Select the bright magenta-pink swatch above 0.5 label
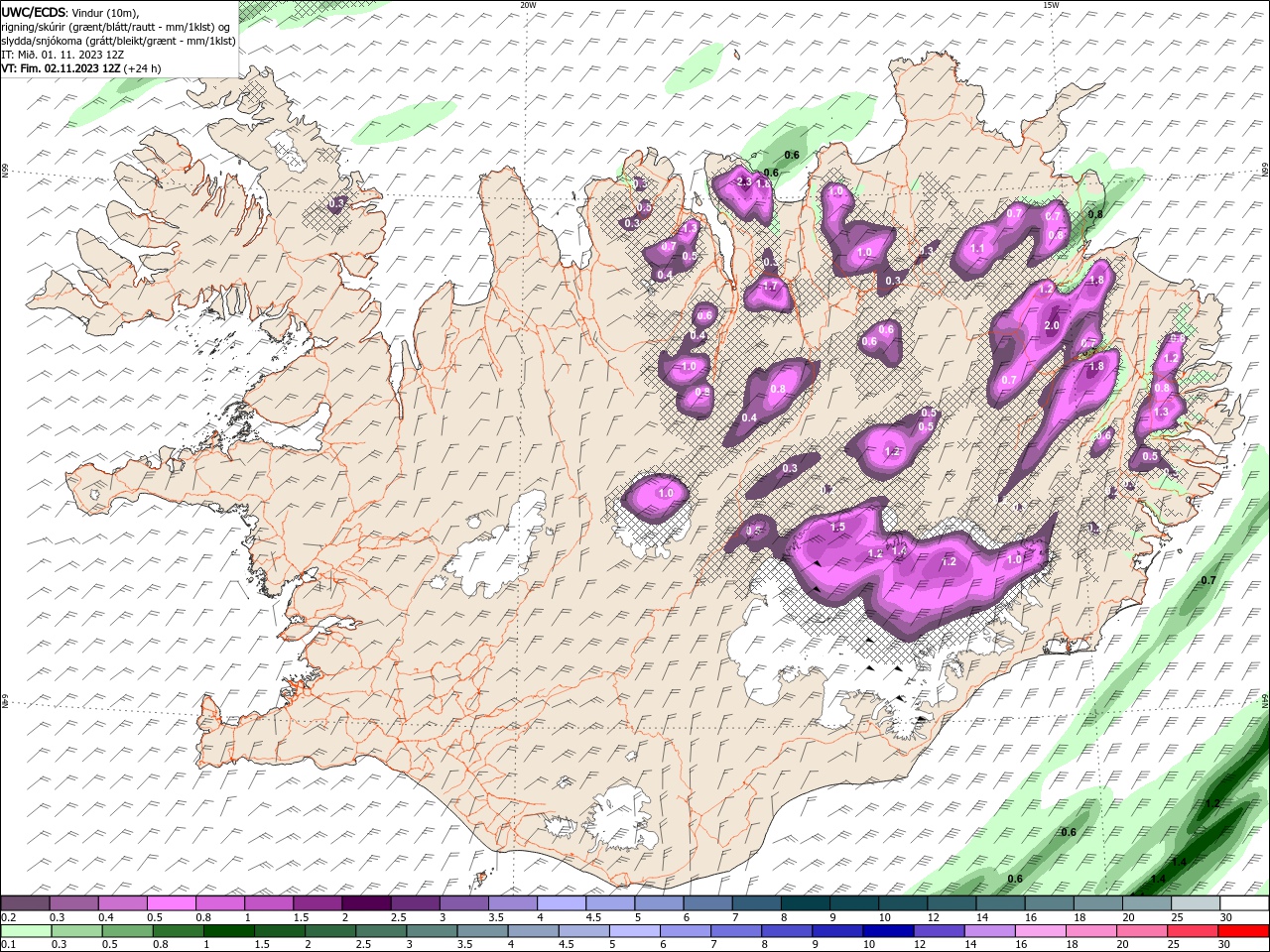This screenshot has width=1270, height=952. (x=171, y=903)
